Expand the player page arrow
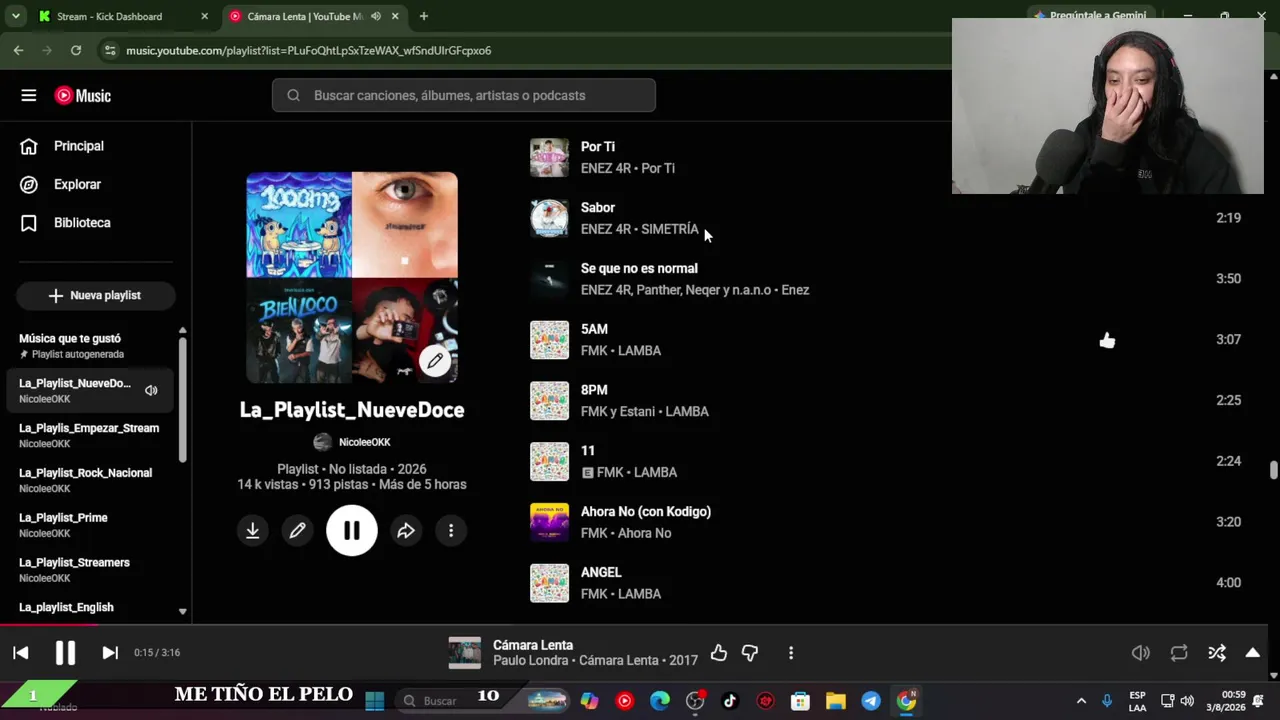The image size is (1280, 720). tap(1253, 653)
